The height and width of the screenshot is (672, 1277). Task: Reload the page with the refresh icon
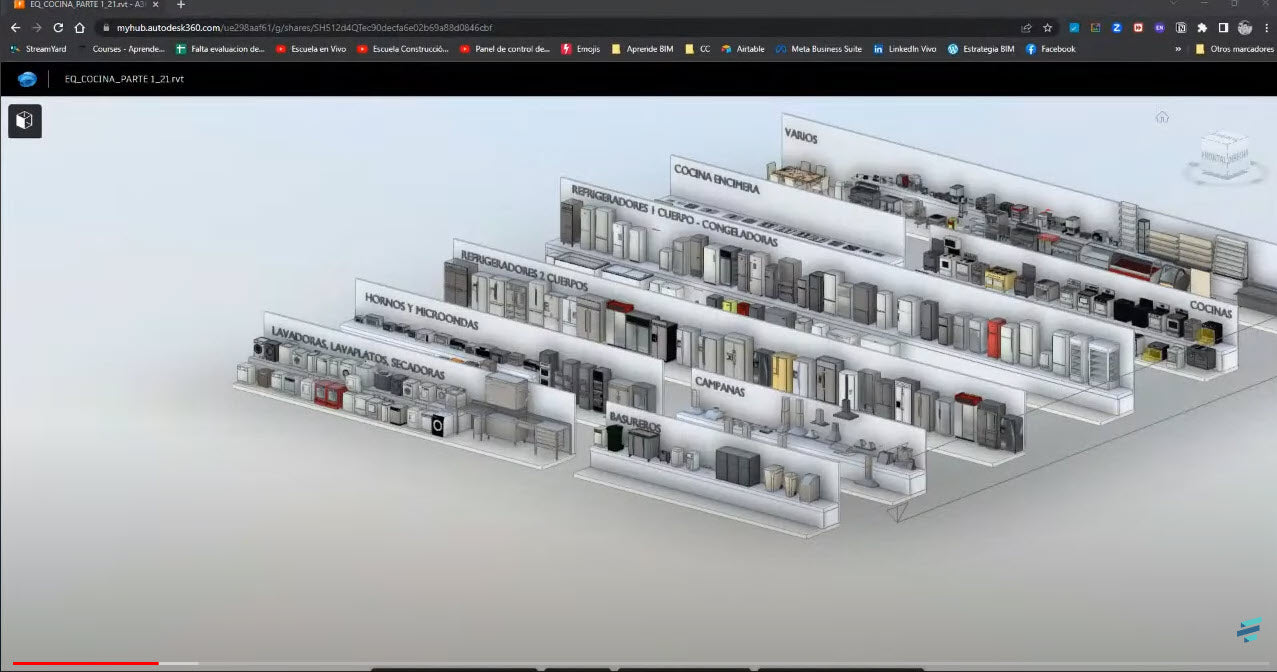point(58,28)
